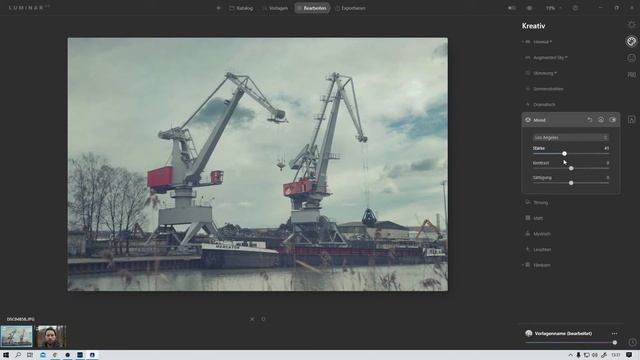
Task: Hide the Mood effect with eye icon
Action: click(528, 120)
